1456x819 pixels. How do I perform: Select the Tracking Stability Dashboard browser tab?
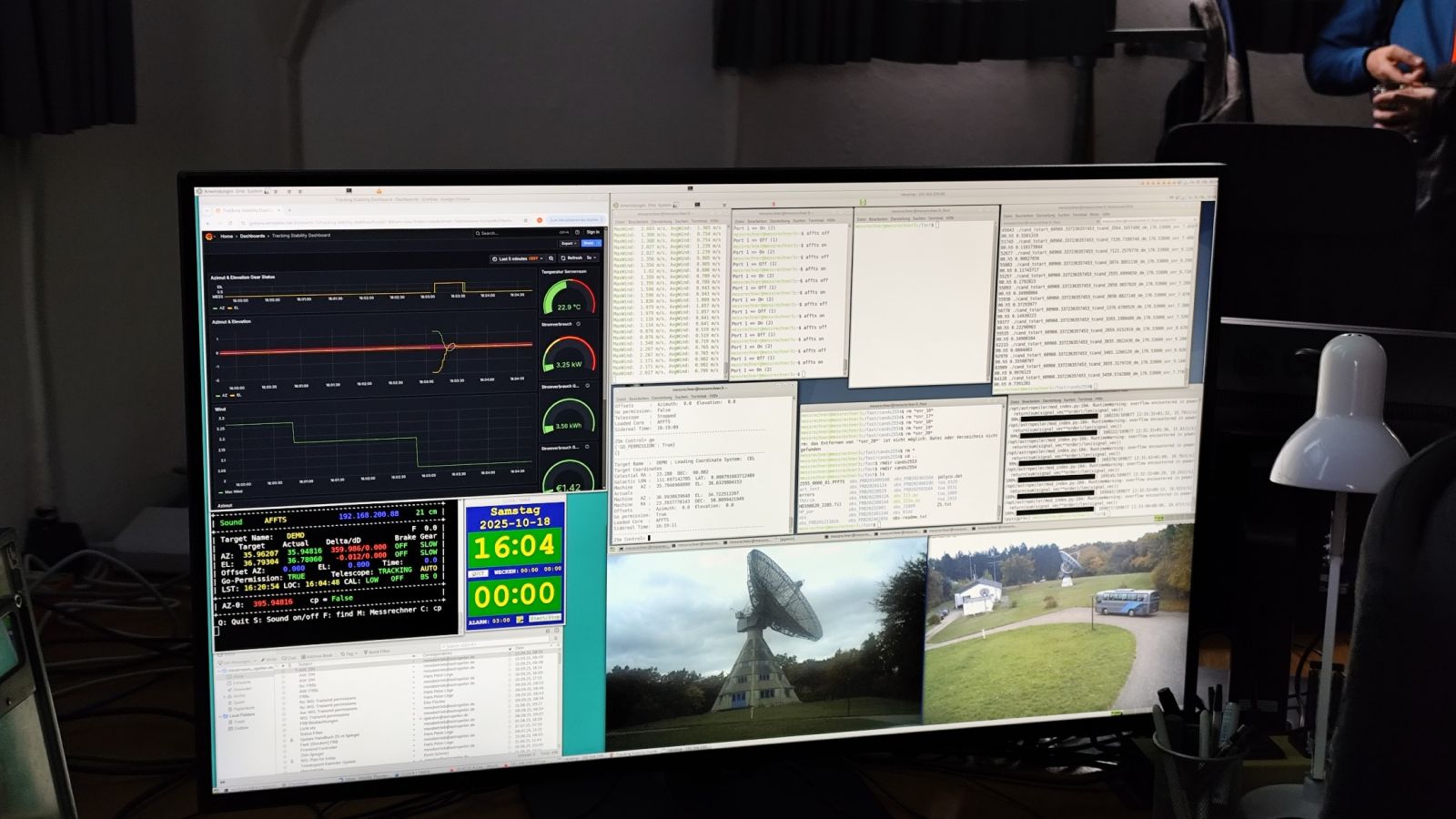246,210
